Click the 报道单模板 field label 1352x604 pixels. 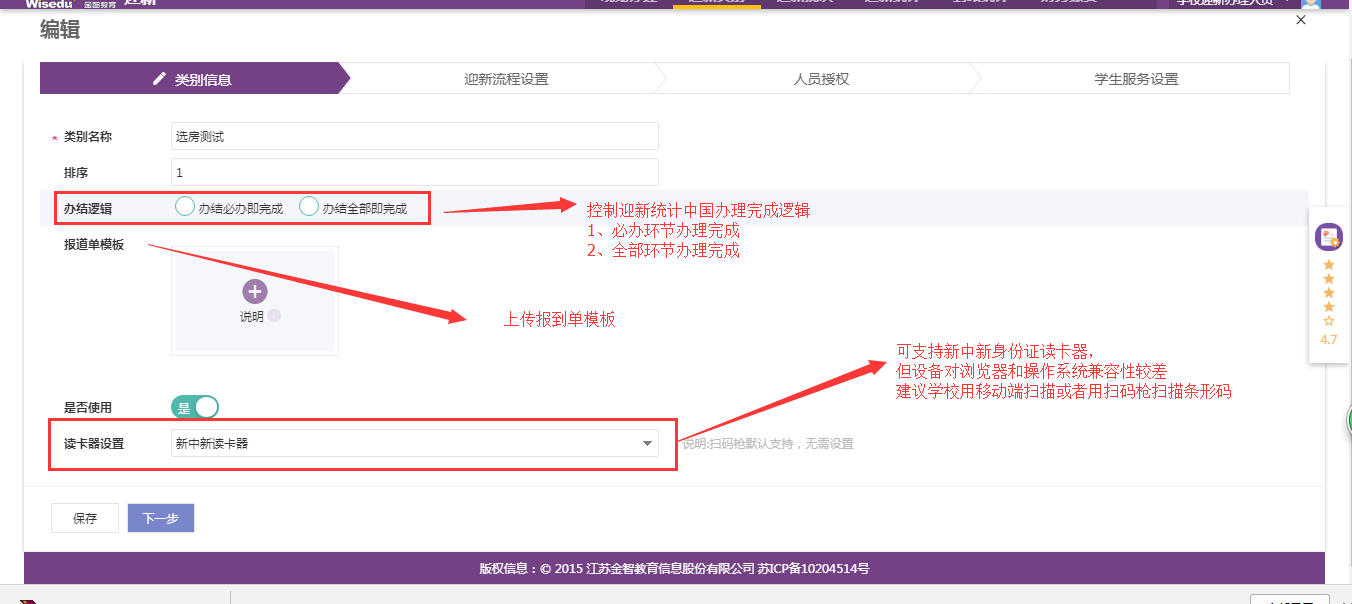94,244
